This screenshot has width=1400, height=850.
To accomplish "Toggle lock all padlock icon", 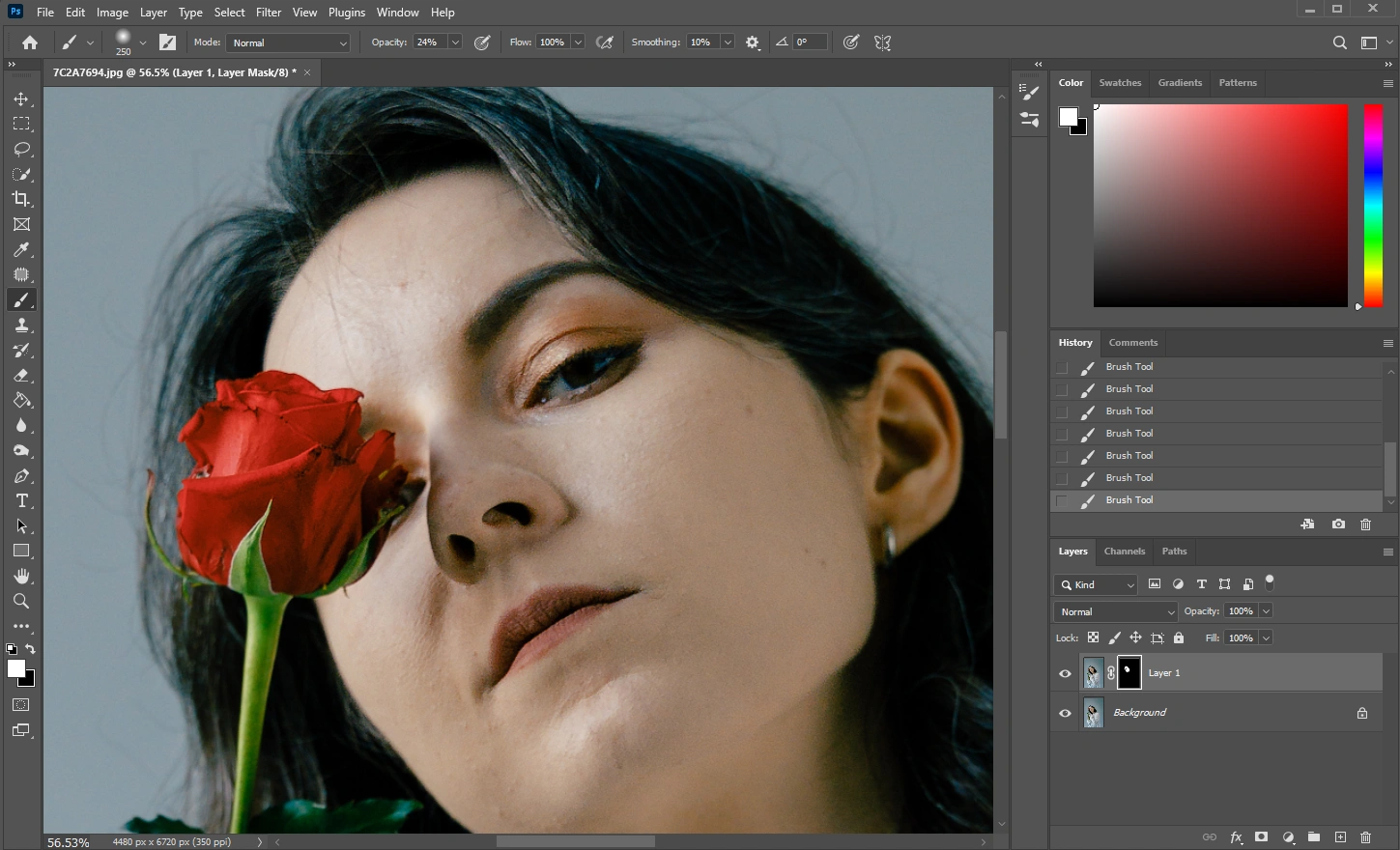I will [x=1179, y=637].
